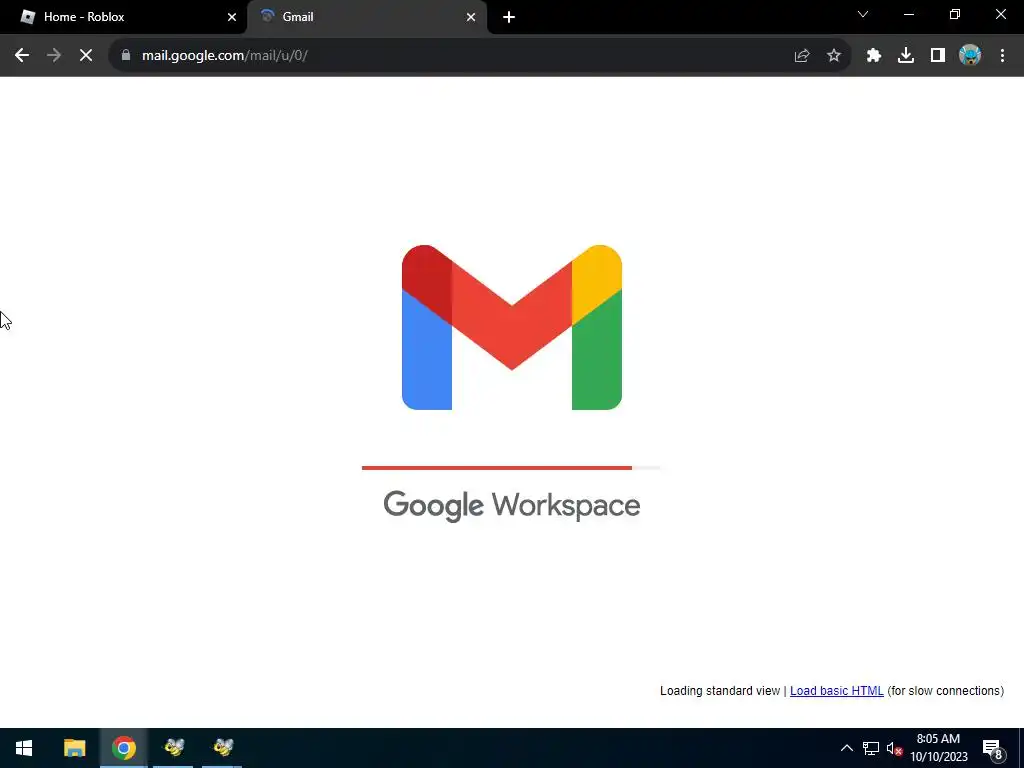The height and width of the screenshot is (768, 1024).
Task: Close the Home - Roblox tab
Action: (232, 17)
